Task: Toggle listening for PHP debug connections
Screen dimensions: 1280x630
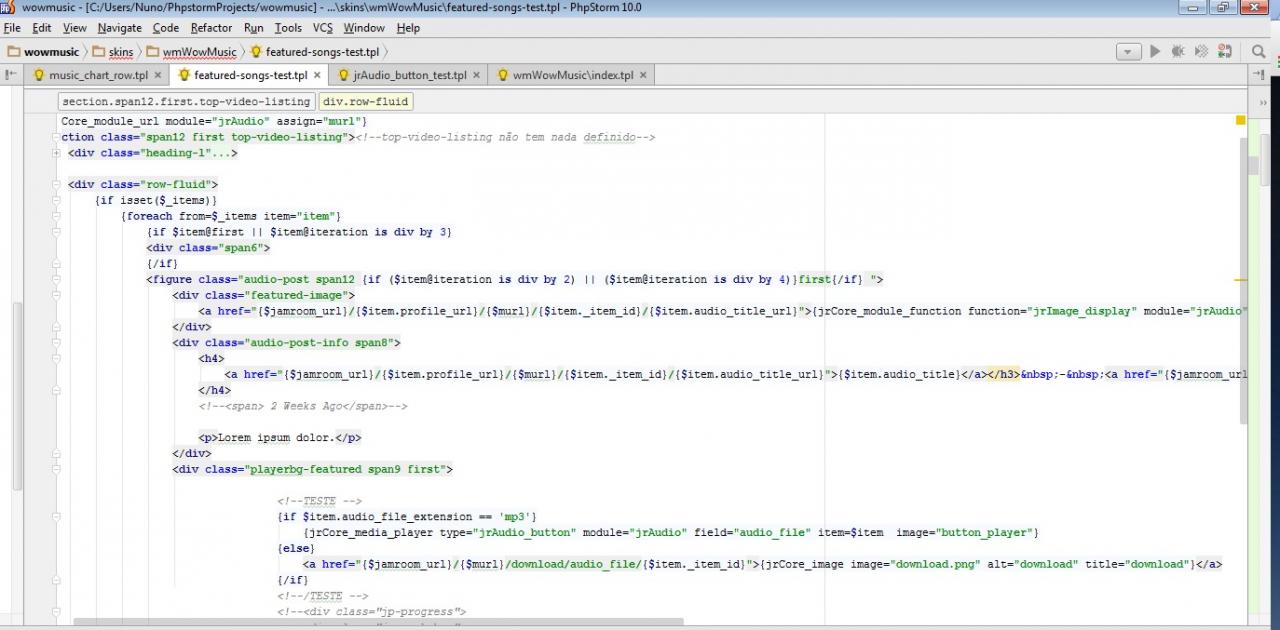Action: point(1226,51)
